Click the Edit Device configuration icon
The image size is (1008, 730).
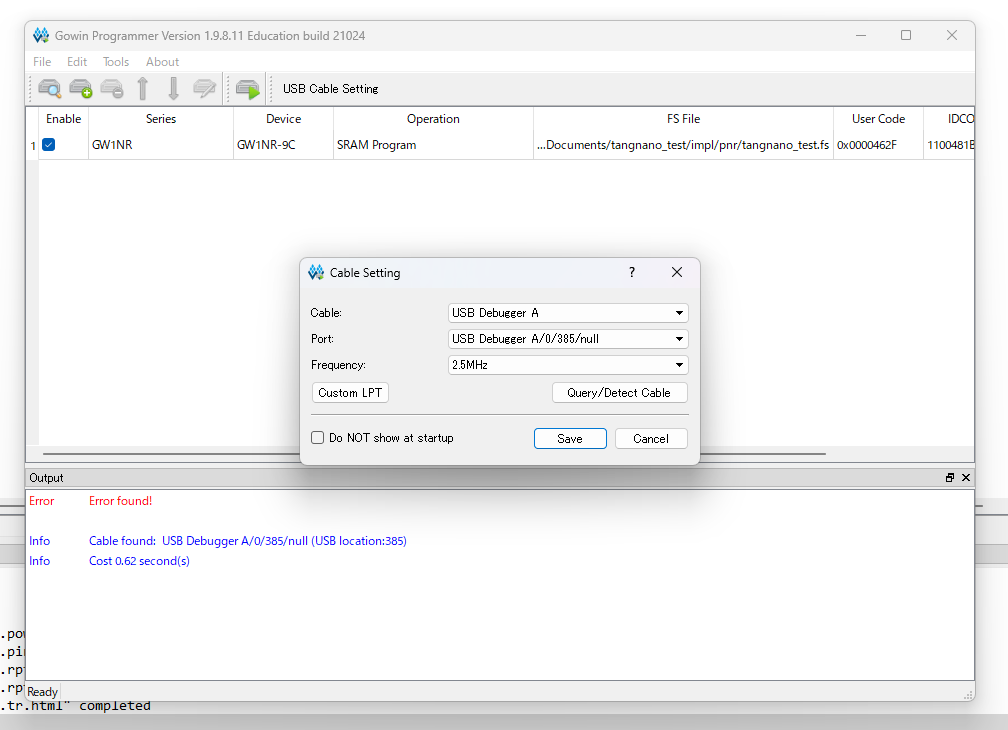click(x=204, y=89)
